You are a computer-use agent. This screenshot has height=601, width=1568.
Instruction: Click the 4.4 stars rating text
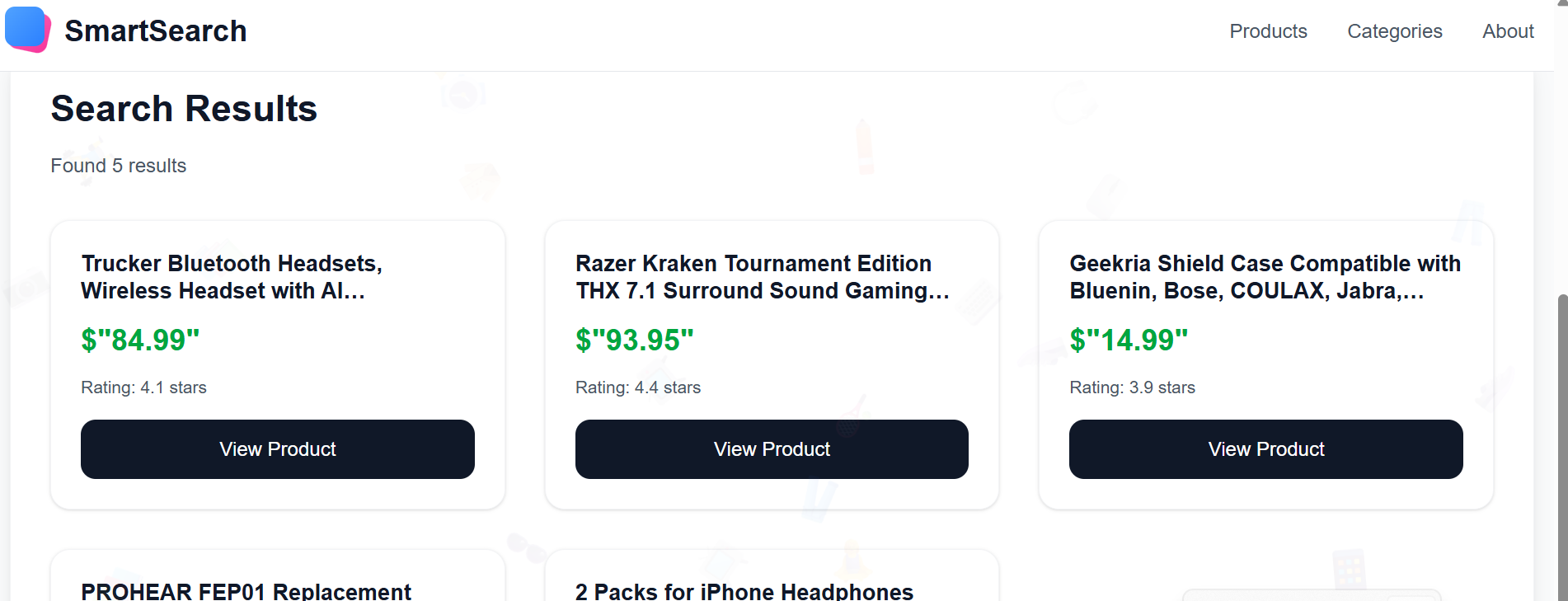(x=637, y=387)
